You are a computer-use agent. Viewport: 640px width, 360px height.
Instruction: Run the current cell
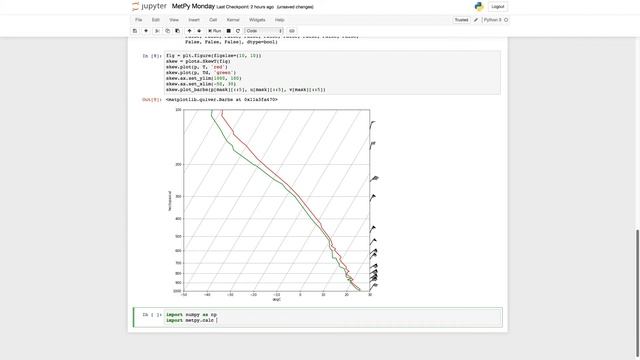(x=214, y=31)
